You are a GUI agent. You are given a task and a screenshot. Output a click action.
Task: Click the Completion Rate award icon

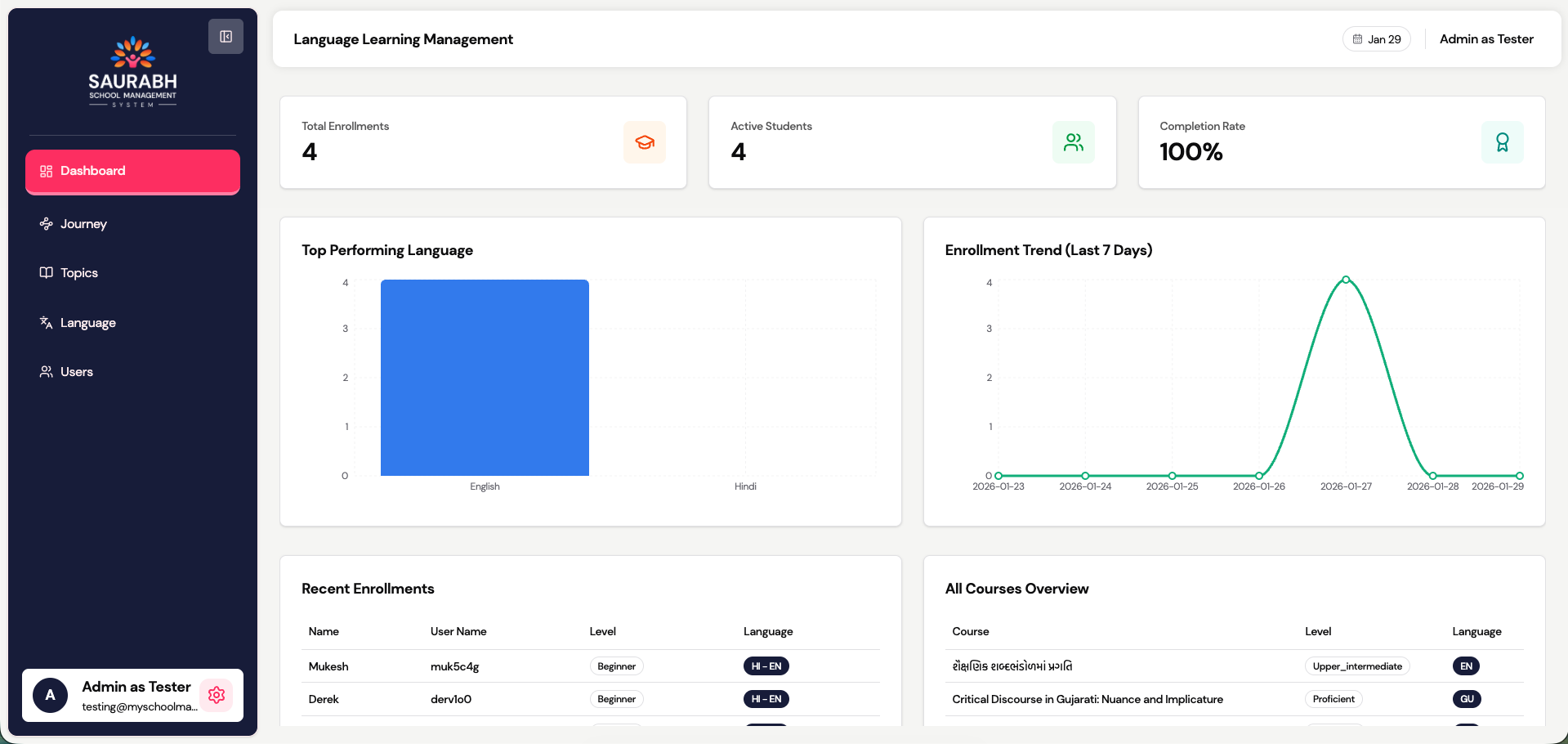click(x=1502, y=142)
